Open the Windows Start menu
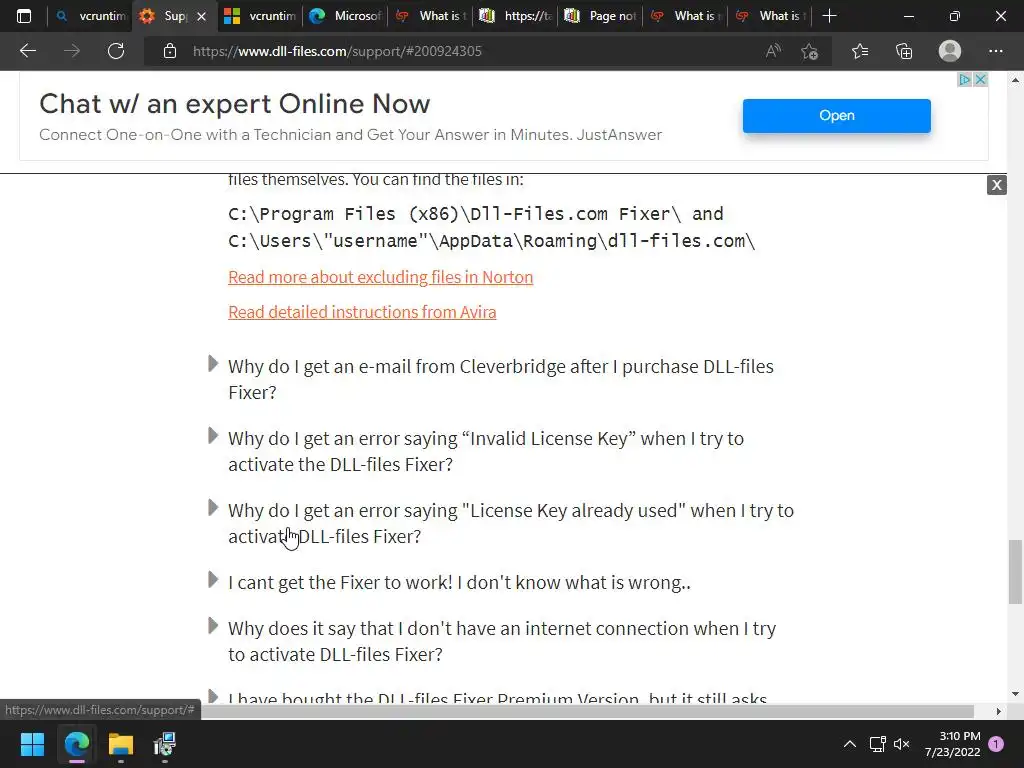 (32, 744)
